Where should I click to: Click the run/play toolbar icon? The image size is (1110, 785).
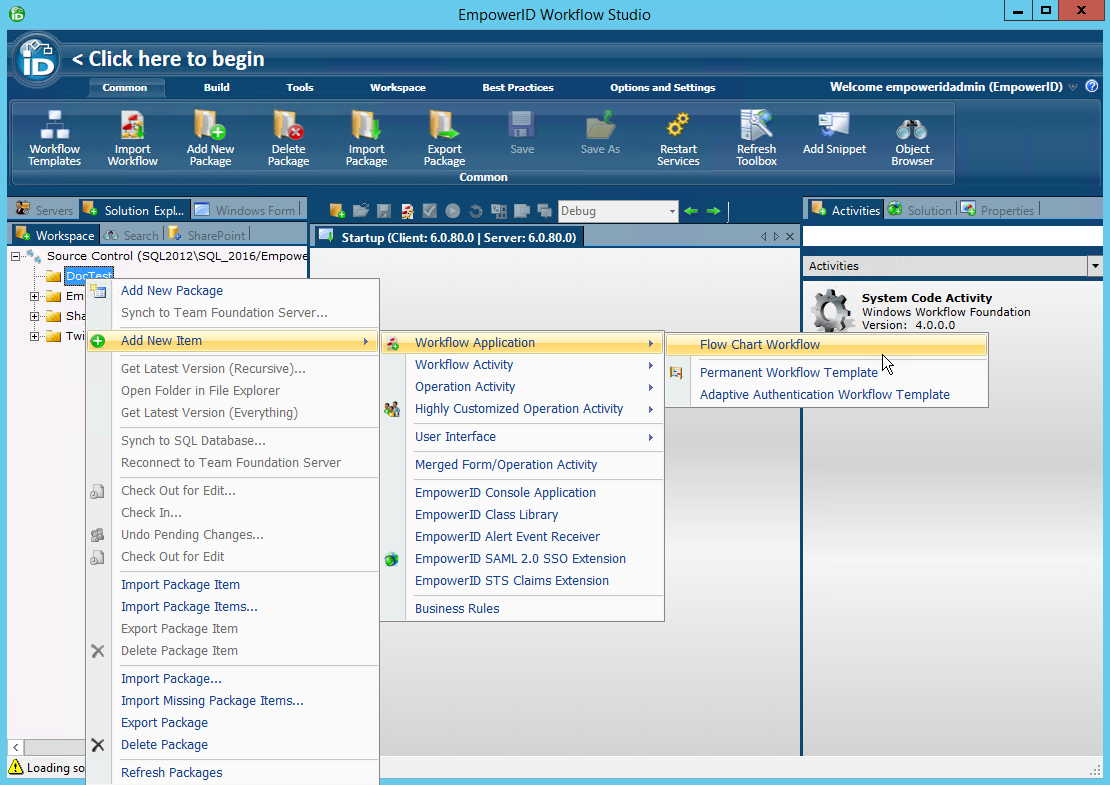452,211
